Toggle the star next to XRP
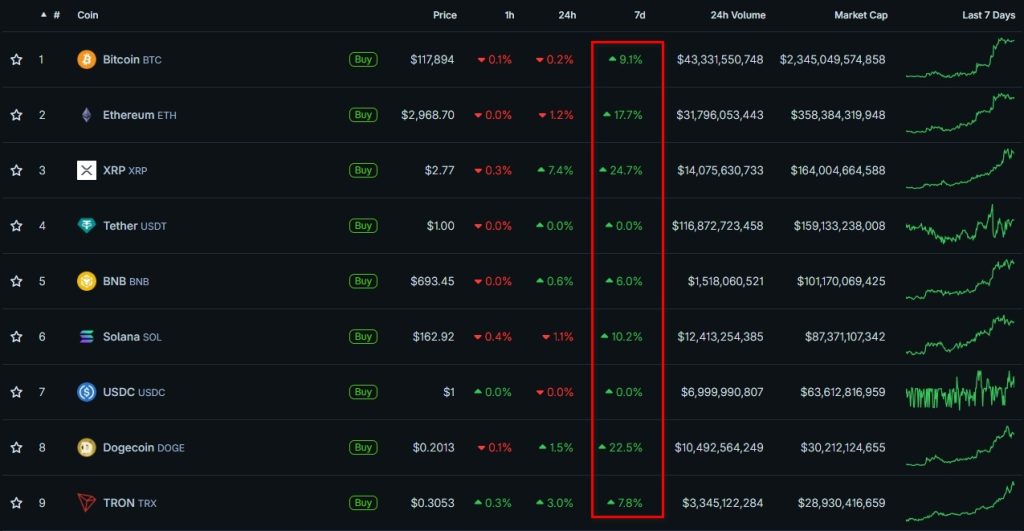Image resolution: width=1024 pixels, height=531 pixels. [x=16, y=170]
